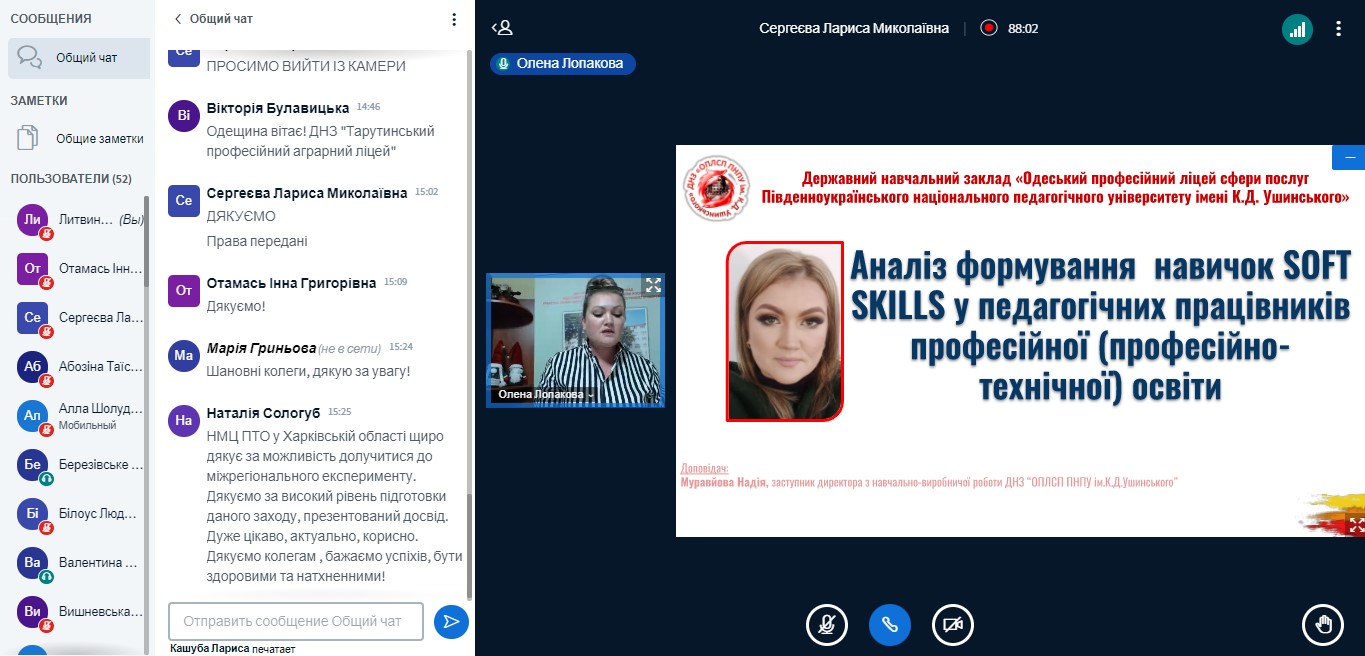Click the red recording indicator
Image resolution: width=1365 pixels, height=656 pixels.
click(989, 28)
